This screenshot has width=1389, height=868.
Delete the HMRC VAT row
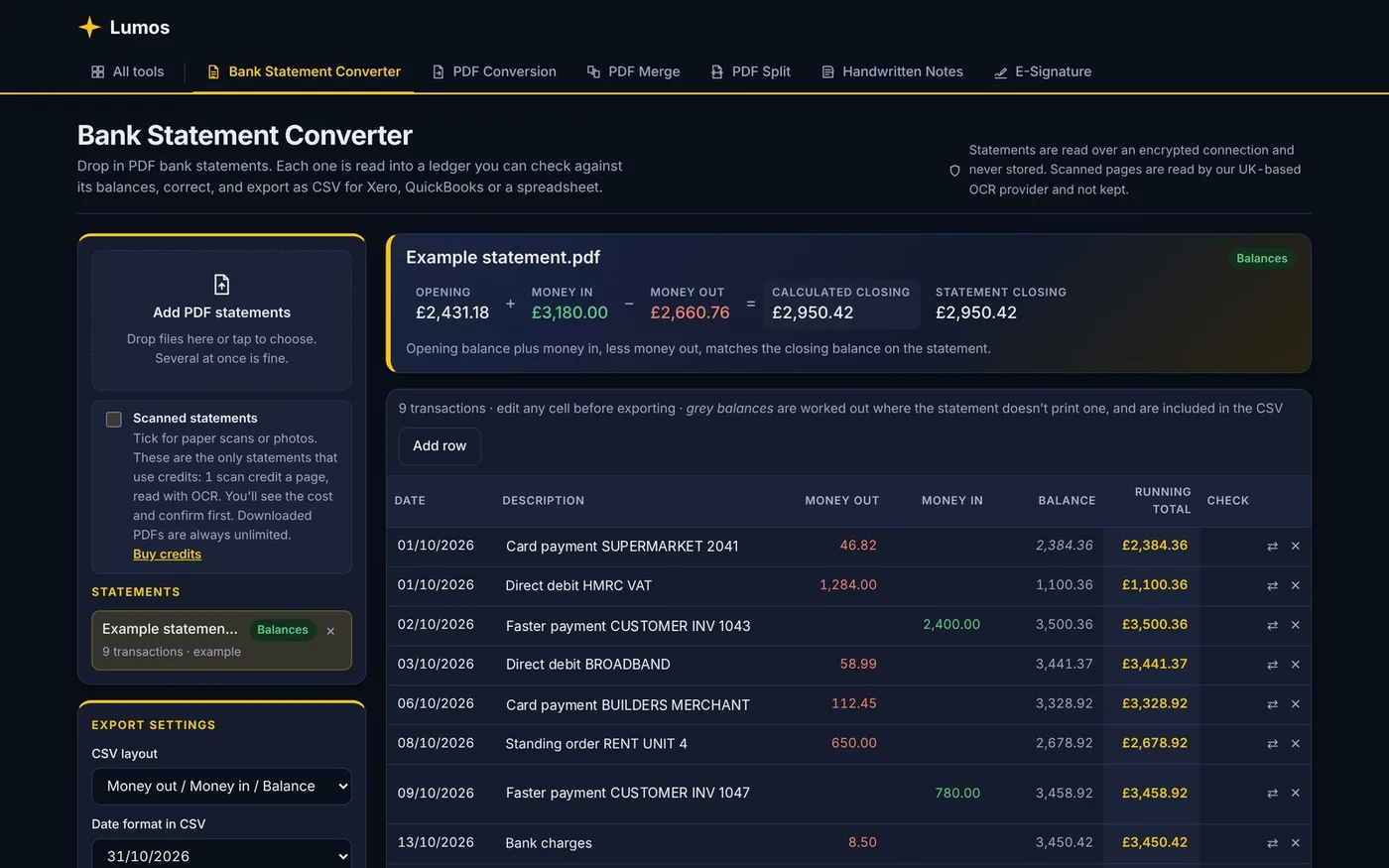tap(1296, 585)
